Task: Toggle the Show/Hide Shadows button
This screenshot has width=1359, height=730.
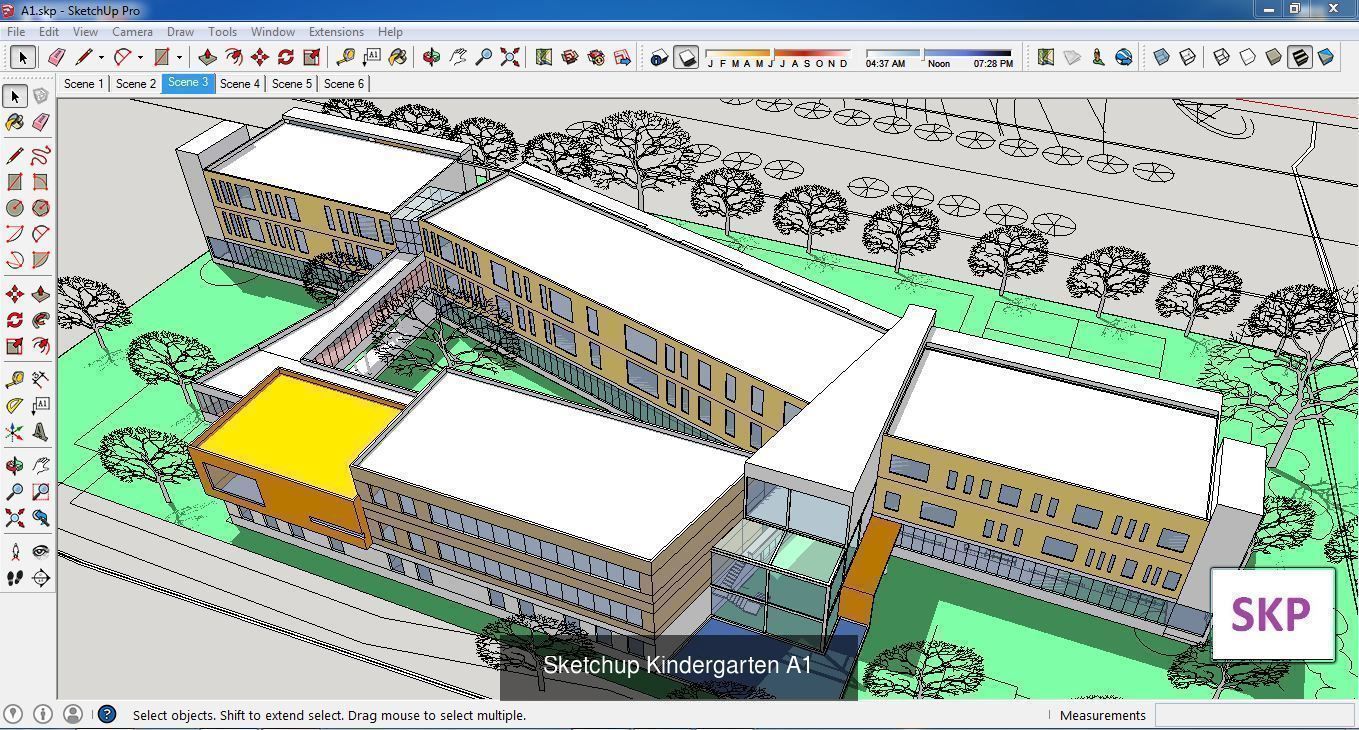Action: click(x=686, y=57)
